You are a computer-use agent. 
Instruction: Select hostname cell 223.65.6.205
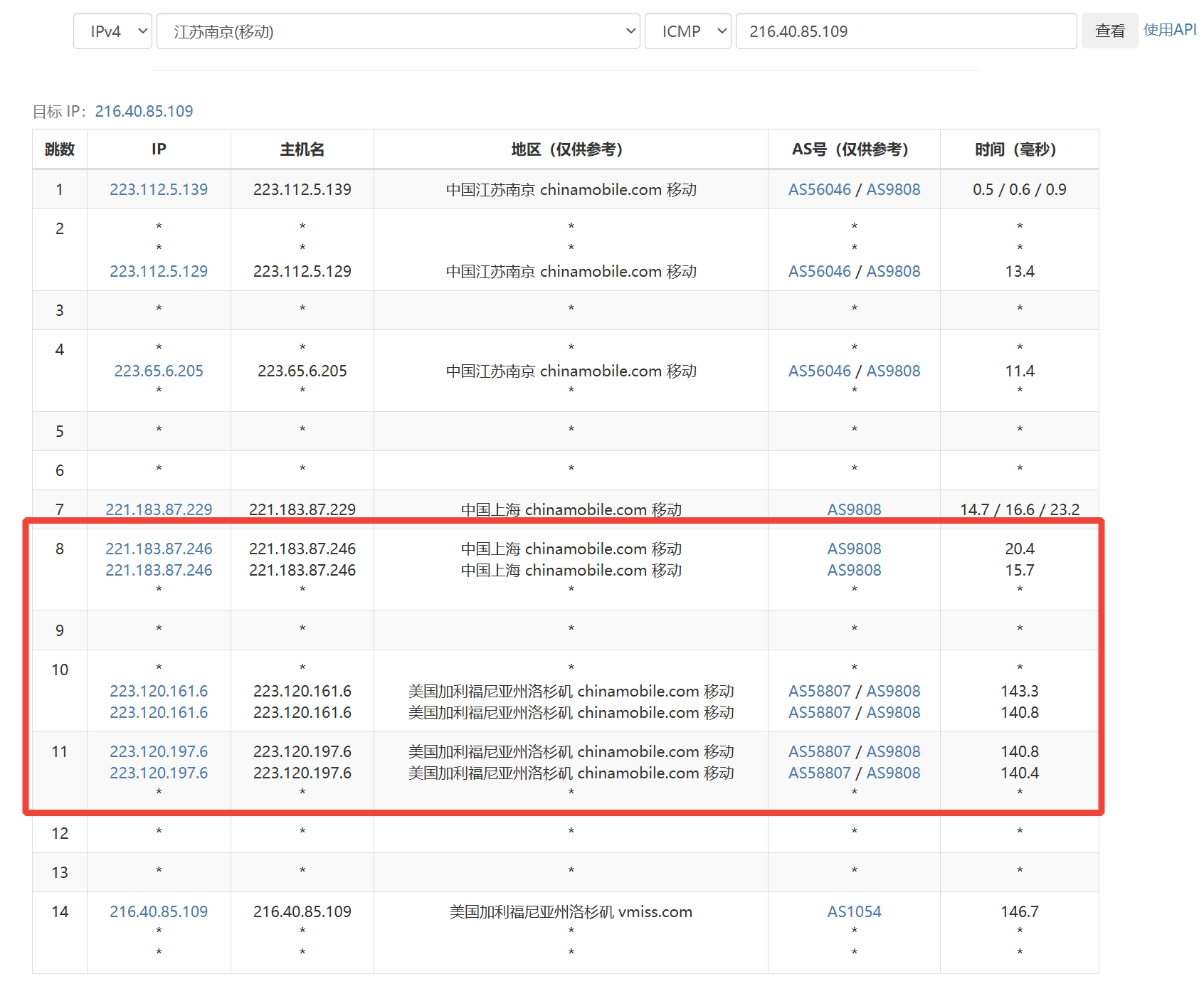pos(302,371)
